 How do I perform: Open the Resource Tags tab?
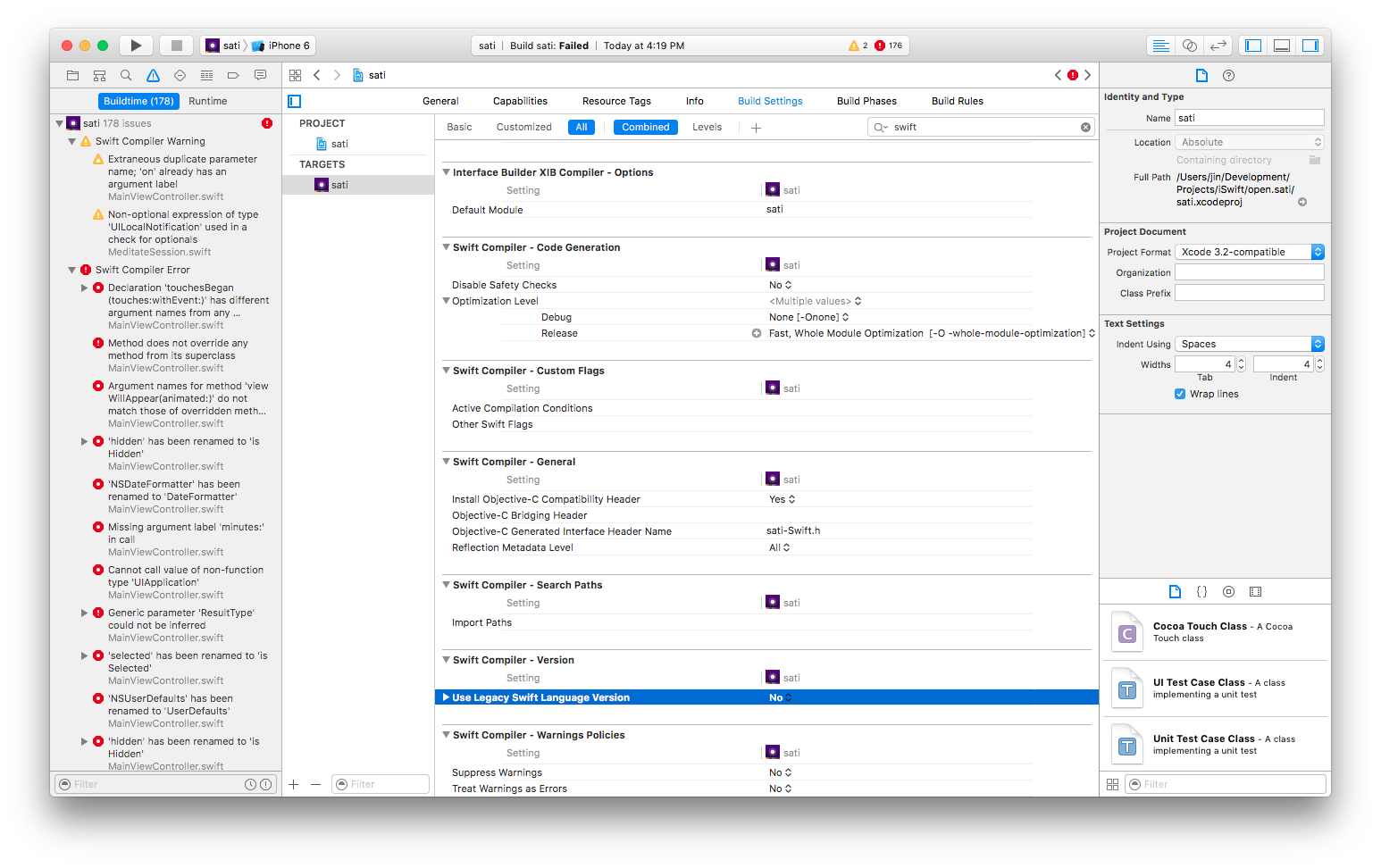pyautogui.click(x=616, y=101)
